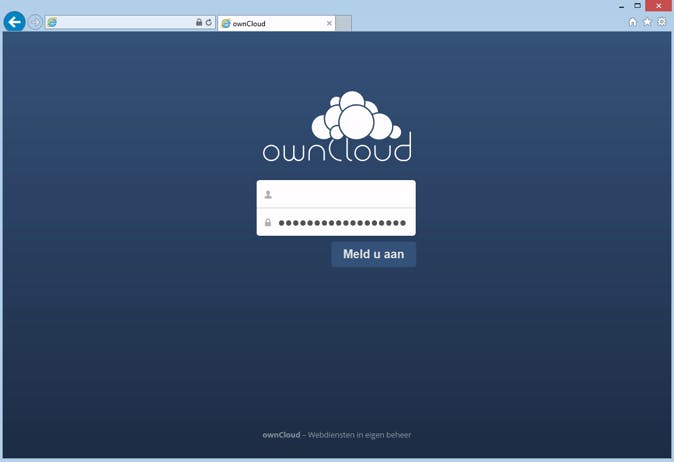The image size is (674, 462).
Task: Click the user silhouette icon in login form
Action: (x=268, y=195)
